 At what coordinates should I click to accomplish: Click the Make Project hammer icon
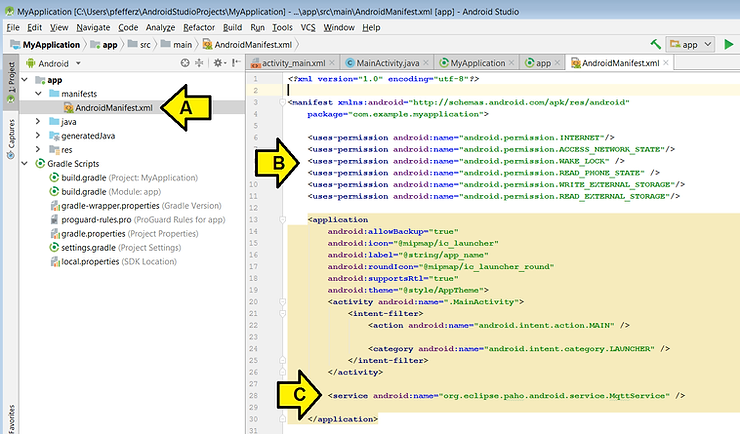pyautogui.click(x=656, y=45)
